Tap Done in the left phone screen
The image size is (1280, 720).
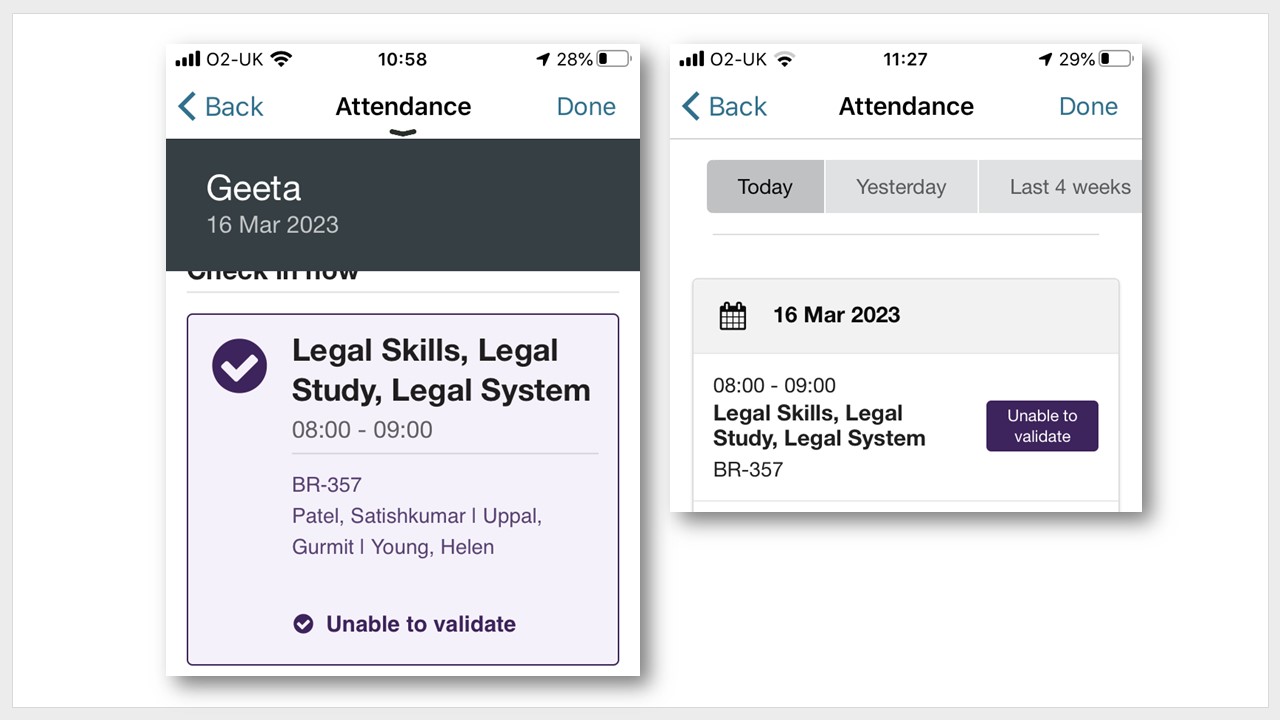coord(586,106)
